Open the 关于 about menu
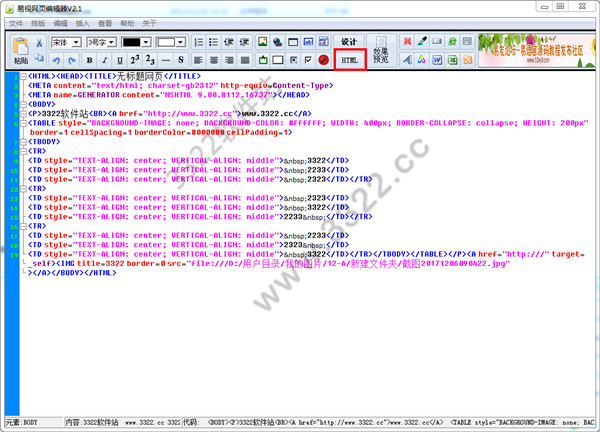Screen dimensions: 600x432 [x=149, y=24]
